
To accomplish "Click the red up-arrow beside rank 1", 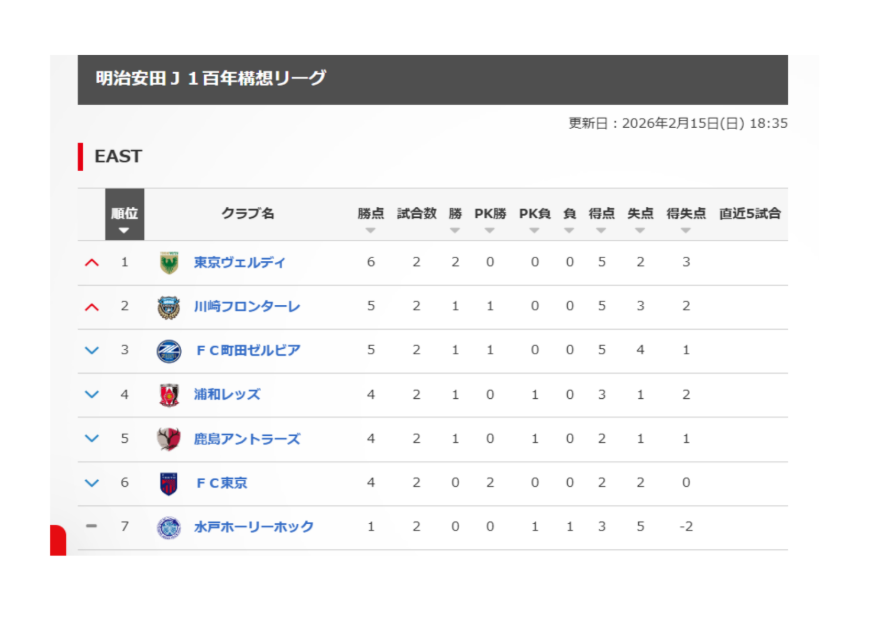I will [92, 263].
